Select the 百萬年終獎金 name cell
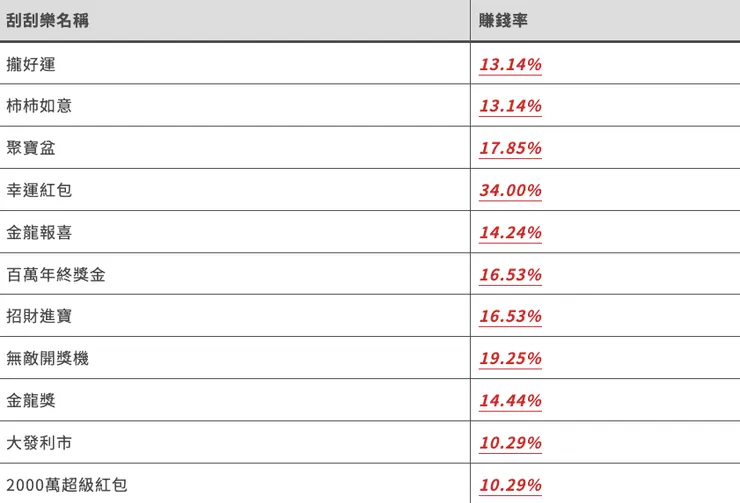The width and height of the screenshot is (740, 503). (55, 275)
